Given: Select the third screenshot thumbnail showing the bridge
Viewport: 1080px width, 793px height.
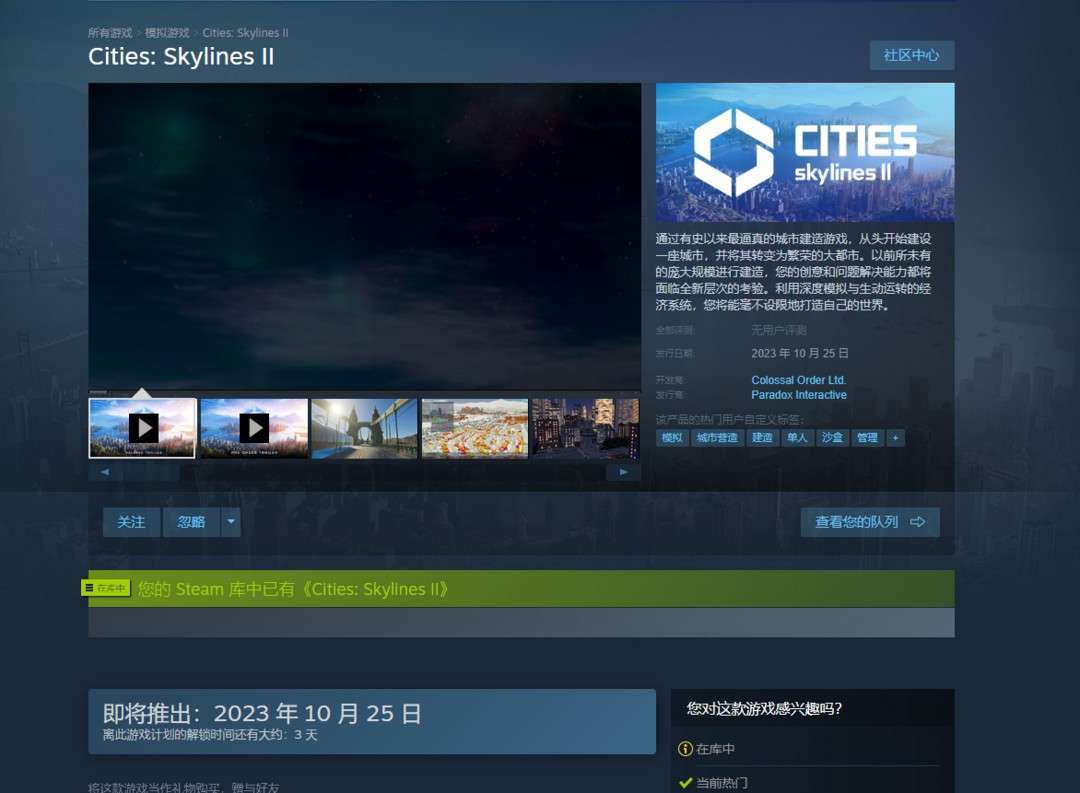Looking at the screenshot, I should click(x=364, y=428).
